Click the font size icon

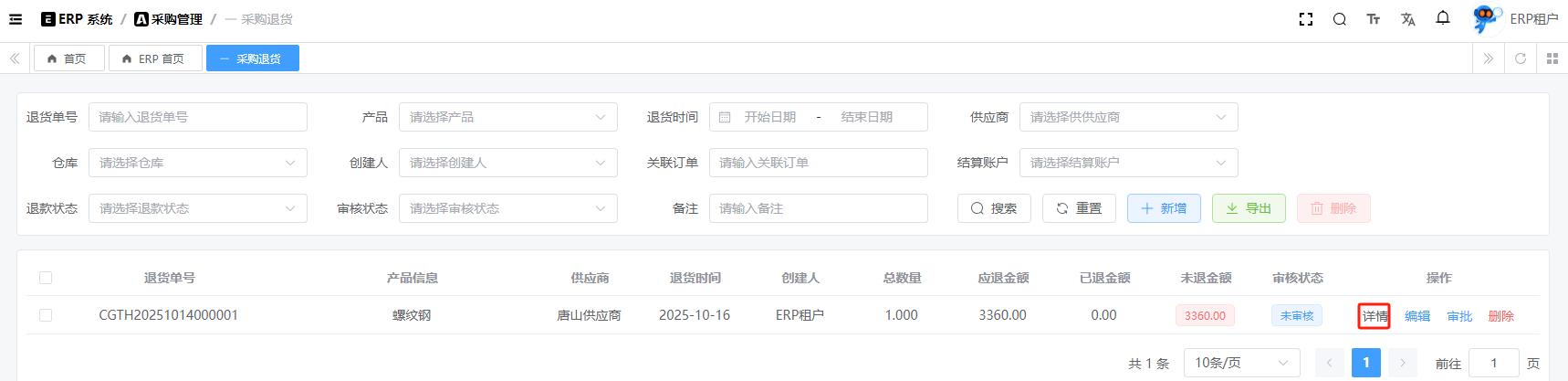coord(1373,19)
